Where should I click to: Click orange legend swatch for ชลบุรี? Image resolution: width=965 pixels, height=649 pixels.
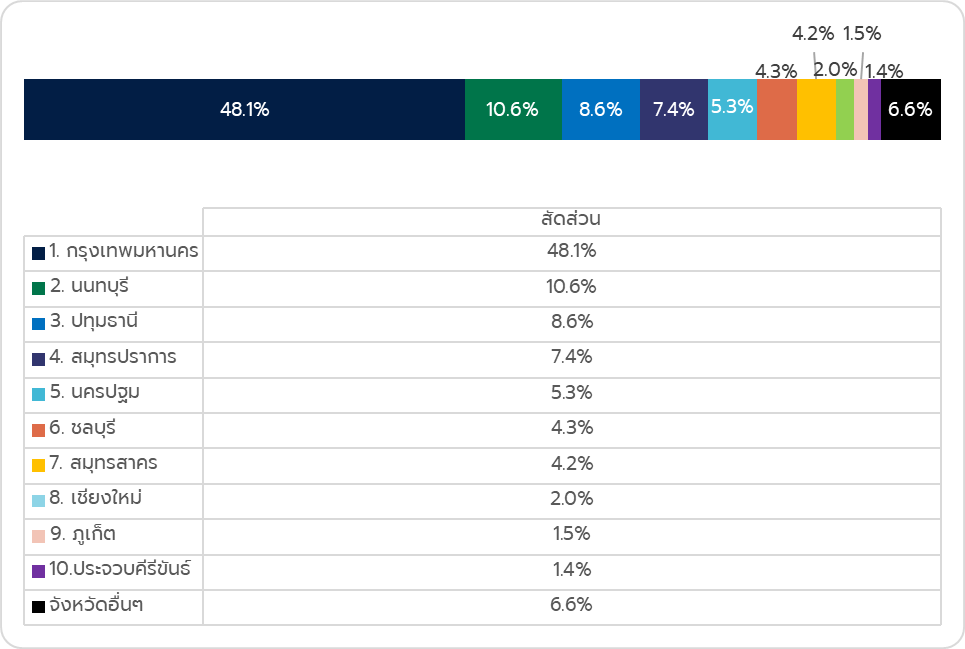pos(38,430)
